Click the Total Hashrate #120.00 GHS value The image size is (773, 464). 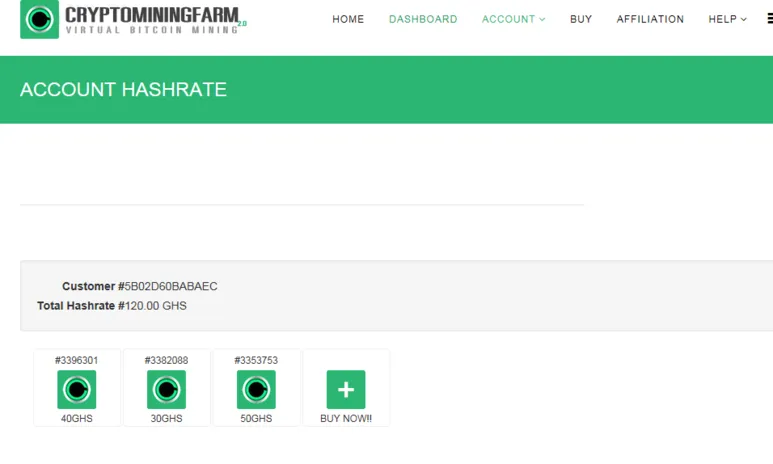click(152, 306)
